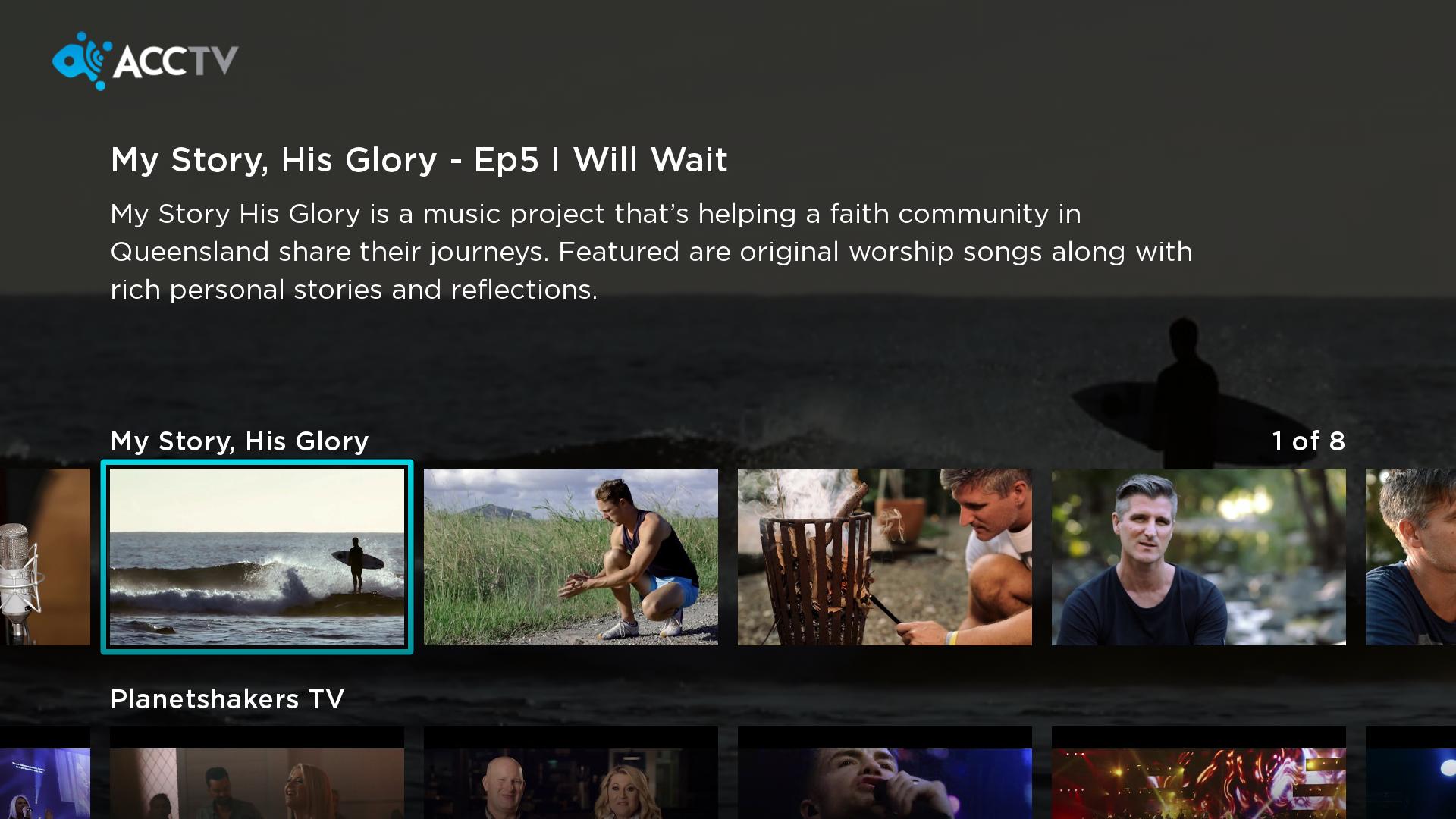Open the gray-haired man in black shirt thumbnail
Viewport: 1456px width, 819px height.
tap(1198, 557)
